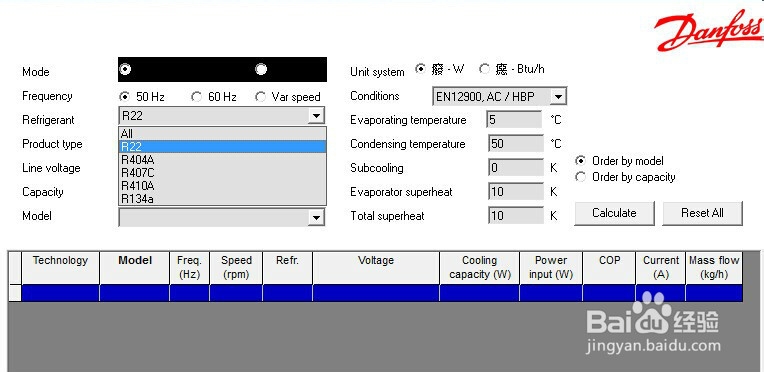Pick R410A from the refrigerant list
Image resolution: width=764 pixels, height=372 pixels.
coord(222,186)
